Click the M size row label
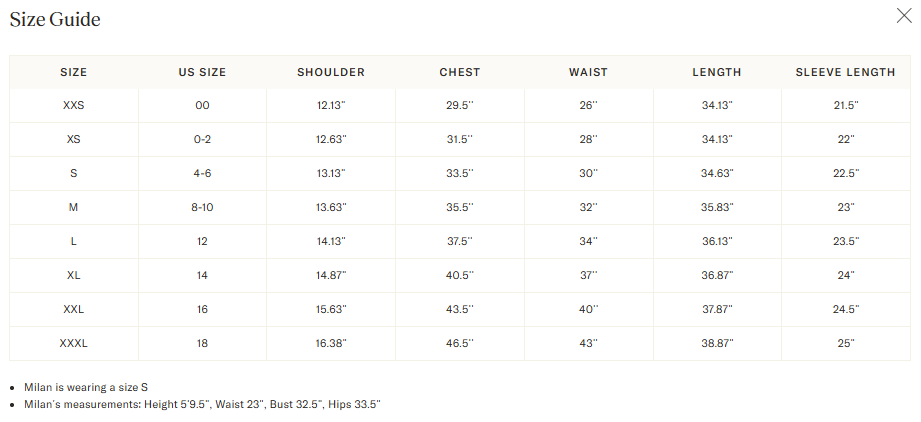The image size is (921, 422). 74,207
